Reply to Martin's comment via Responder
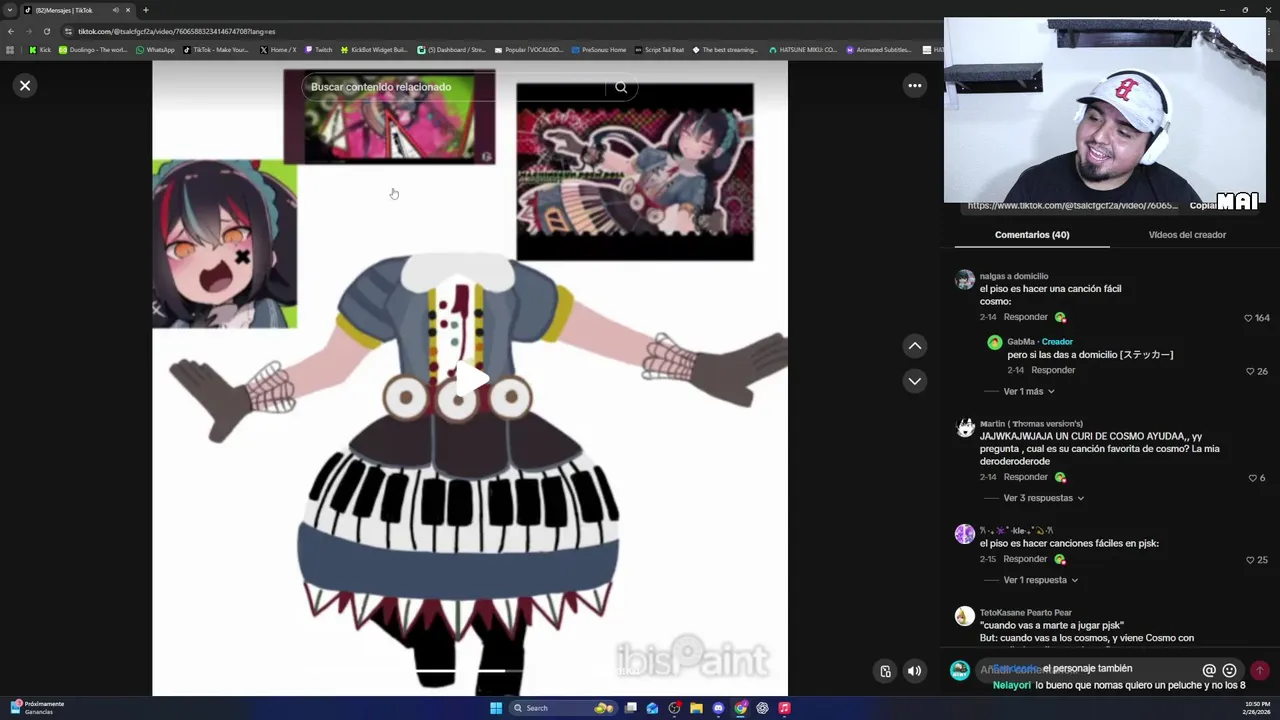The width and height of the screenshot is (1280, 720). coord(1025,477)
